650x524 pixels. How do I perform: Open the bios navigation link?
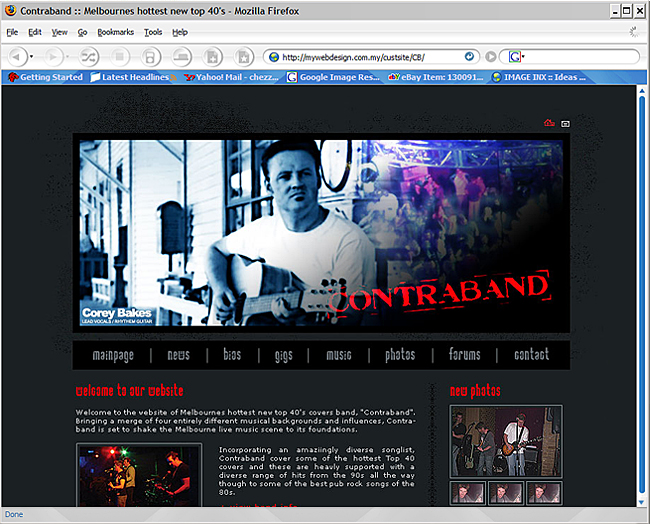point(232,355)
